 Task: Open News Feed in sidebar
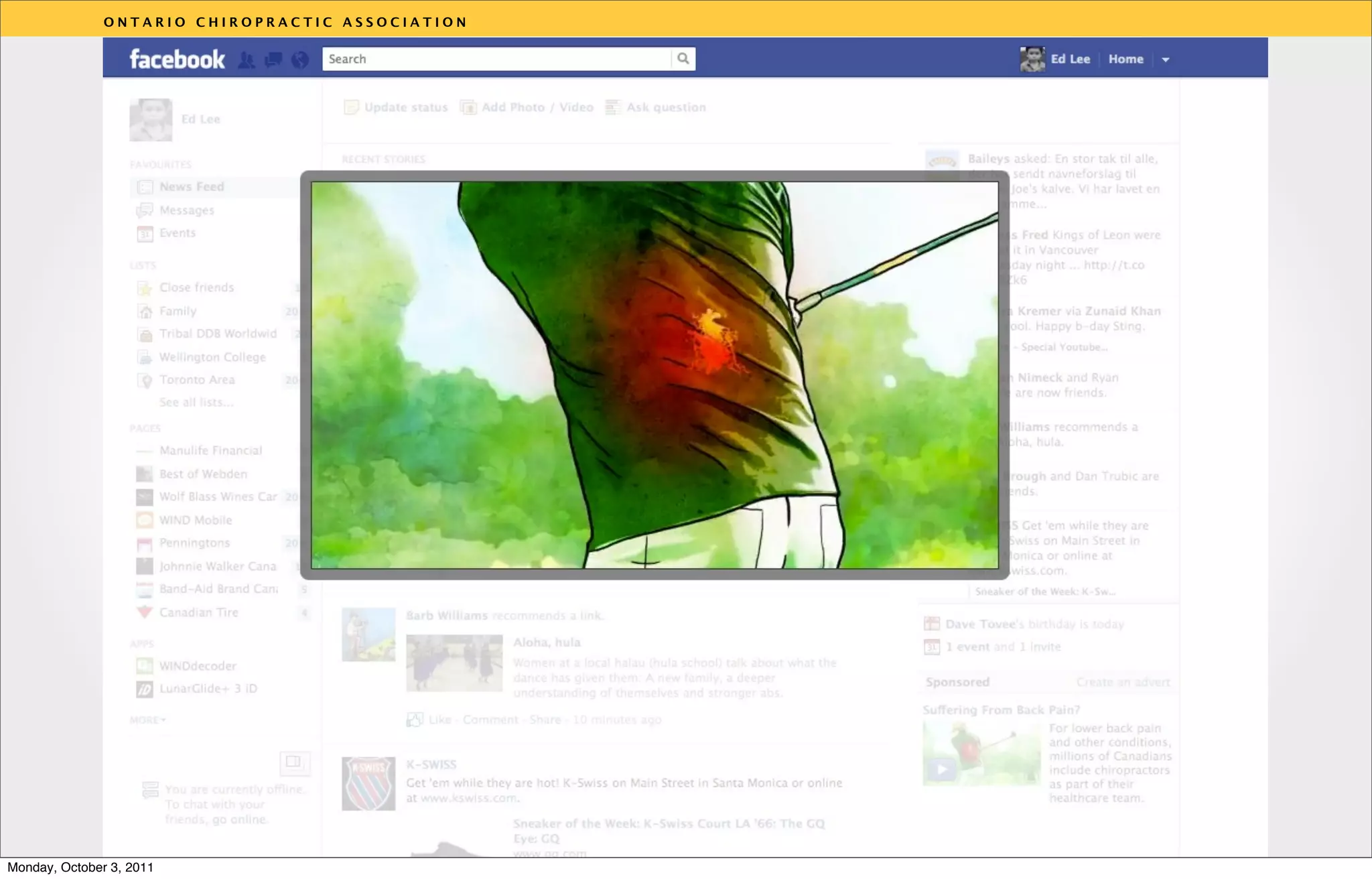(x=192, y=187)
